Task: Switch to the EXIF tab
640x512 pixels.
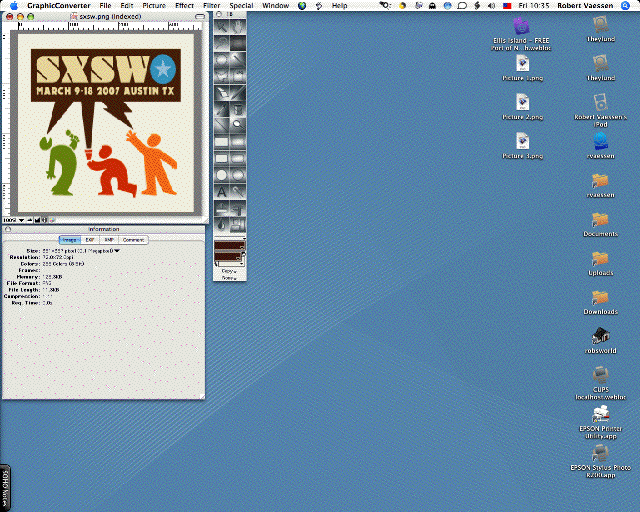Action: pyautogui.click(x=90, y=240)
